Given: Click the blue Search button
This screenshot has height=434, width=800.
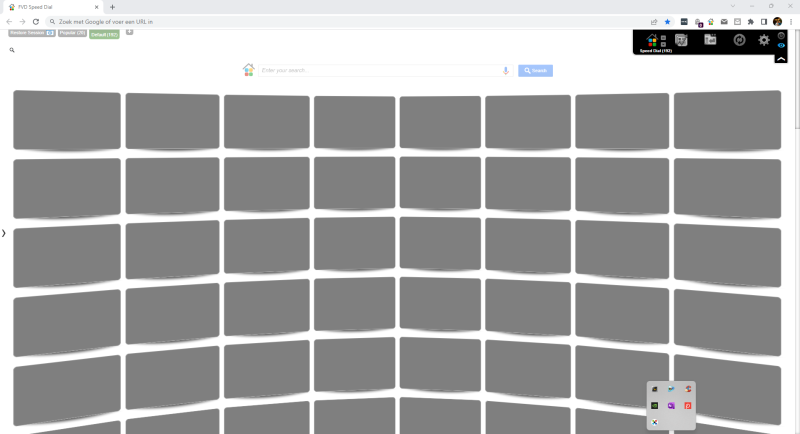Looking at the screenshot, I should [535, 70].
